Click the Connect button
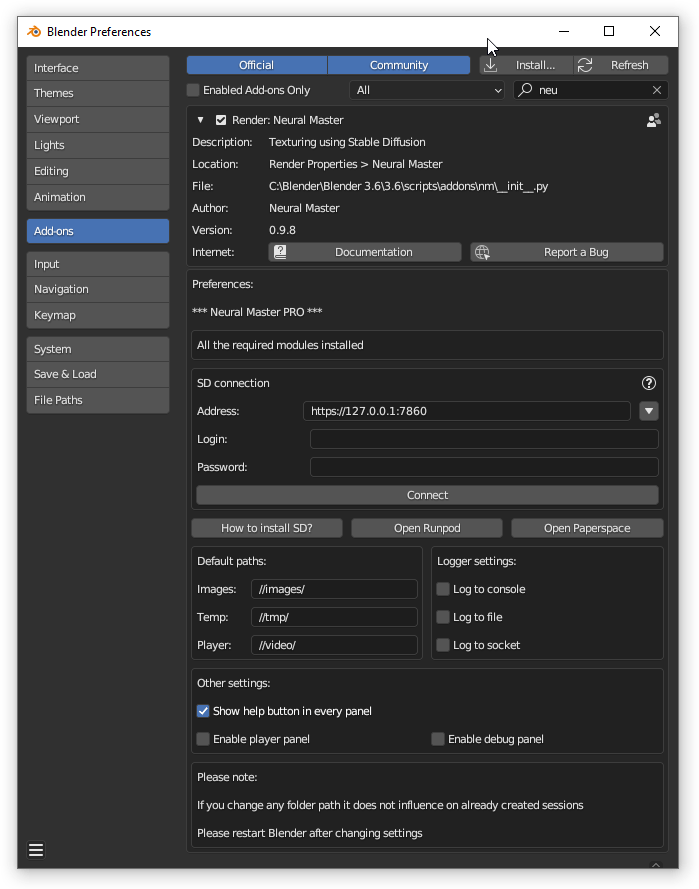Viewport: 699px width, 889px height. point(427,495)
